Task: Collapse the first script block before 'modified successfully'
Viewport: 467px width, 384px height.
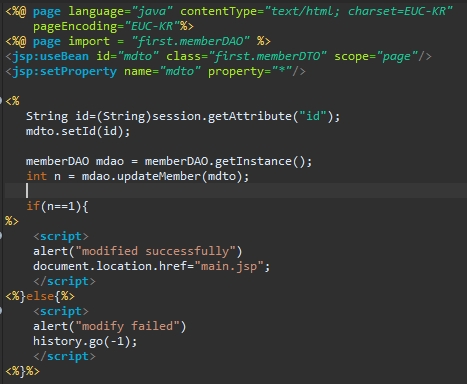Action: pos(1,236)
